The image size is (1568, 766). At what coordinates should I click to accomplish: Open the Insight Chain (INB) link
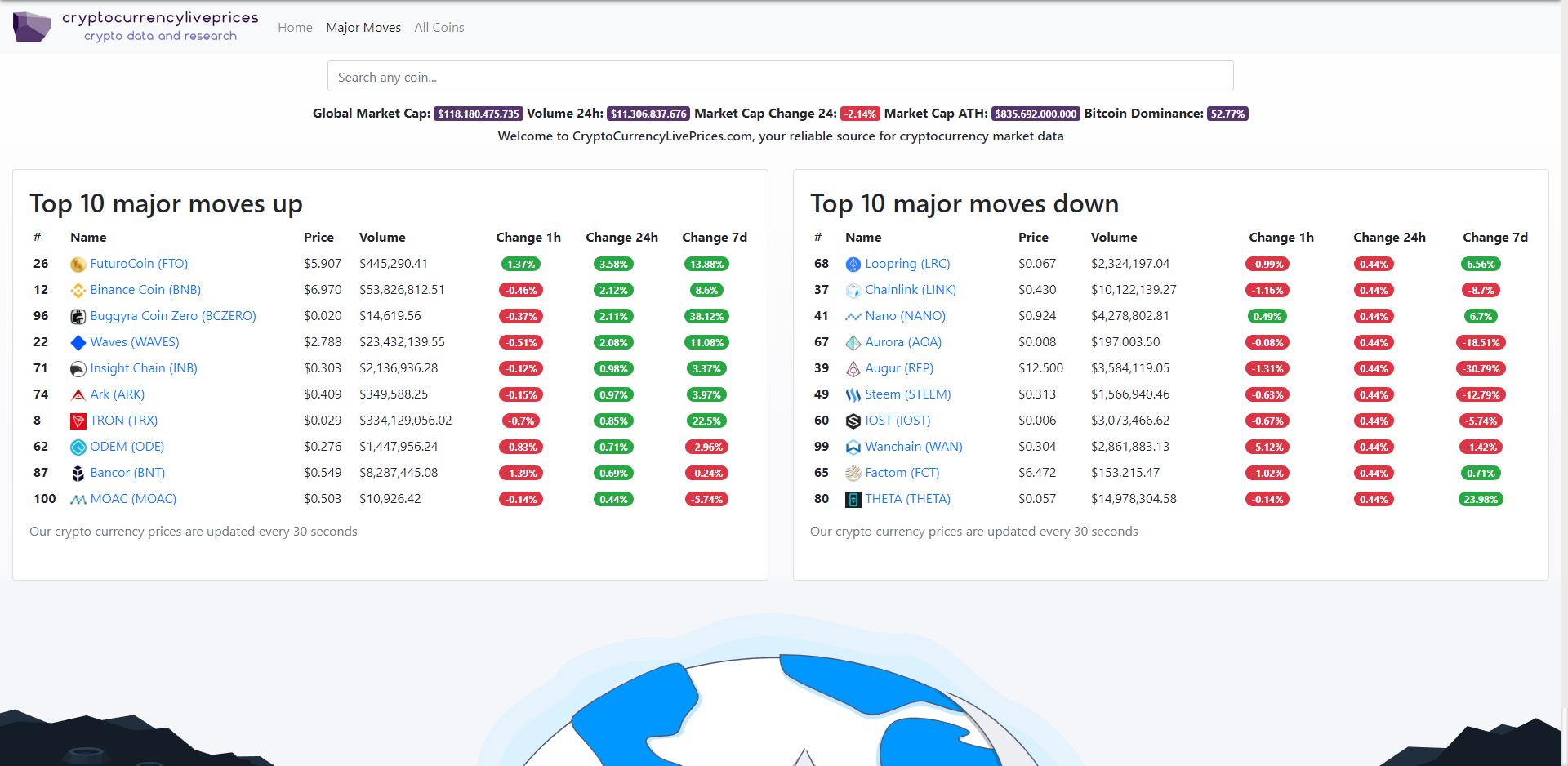coord(144,368)
